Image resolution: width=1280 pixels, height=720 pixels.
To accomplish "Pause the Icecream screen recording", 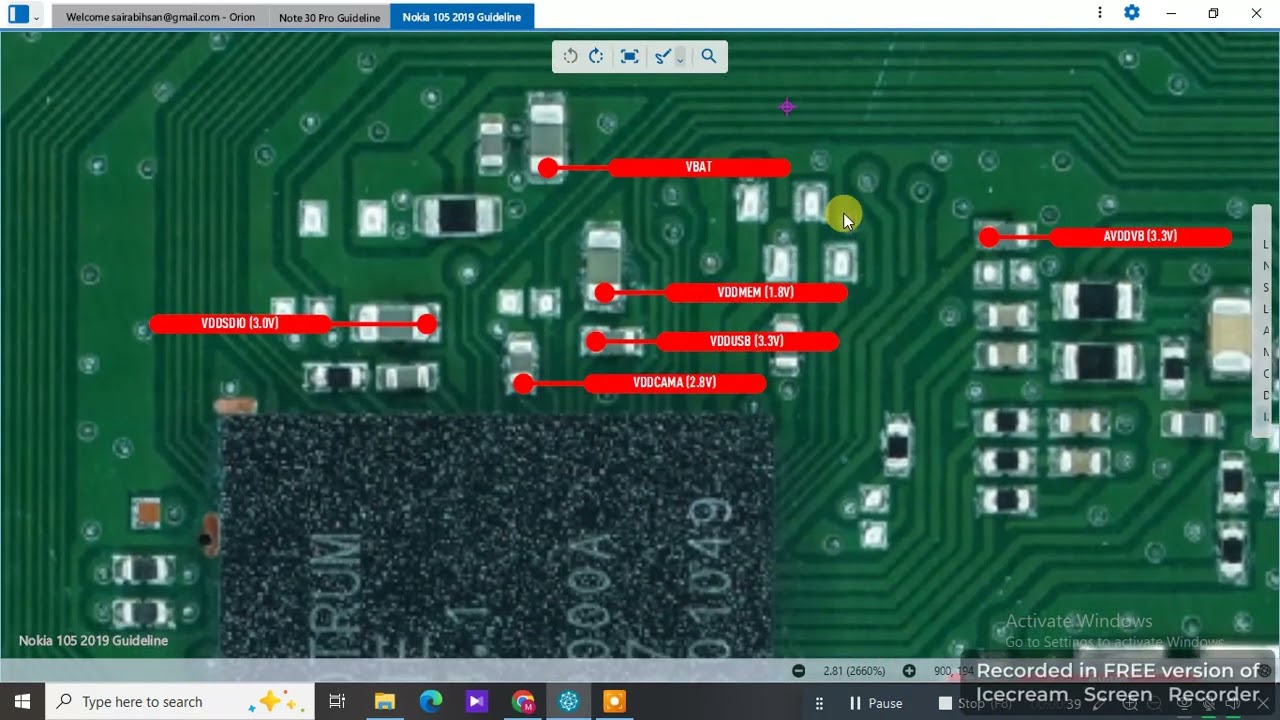I will coord(875,703).
